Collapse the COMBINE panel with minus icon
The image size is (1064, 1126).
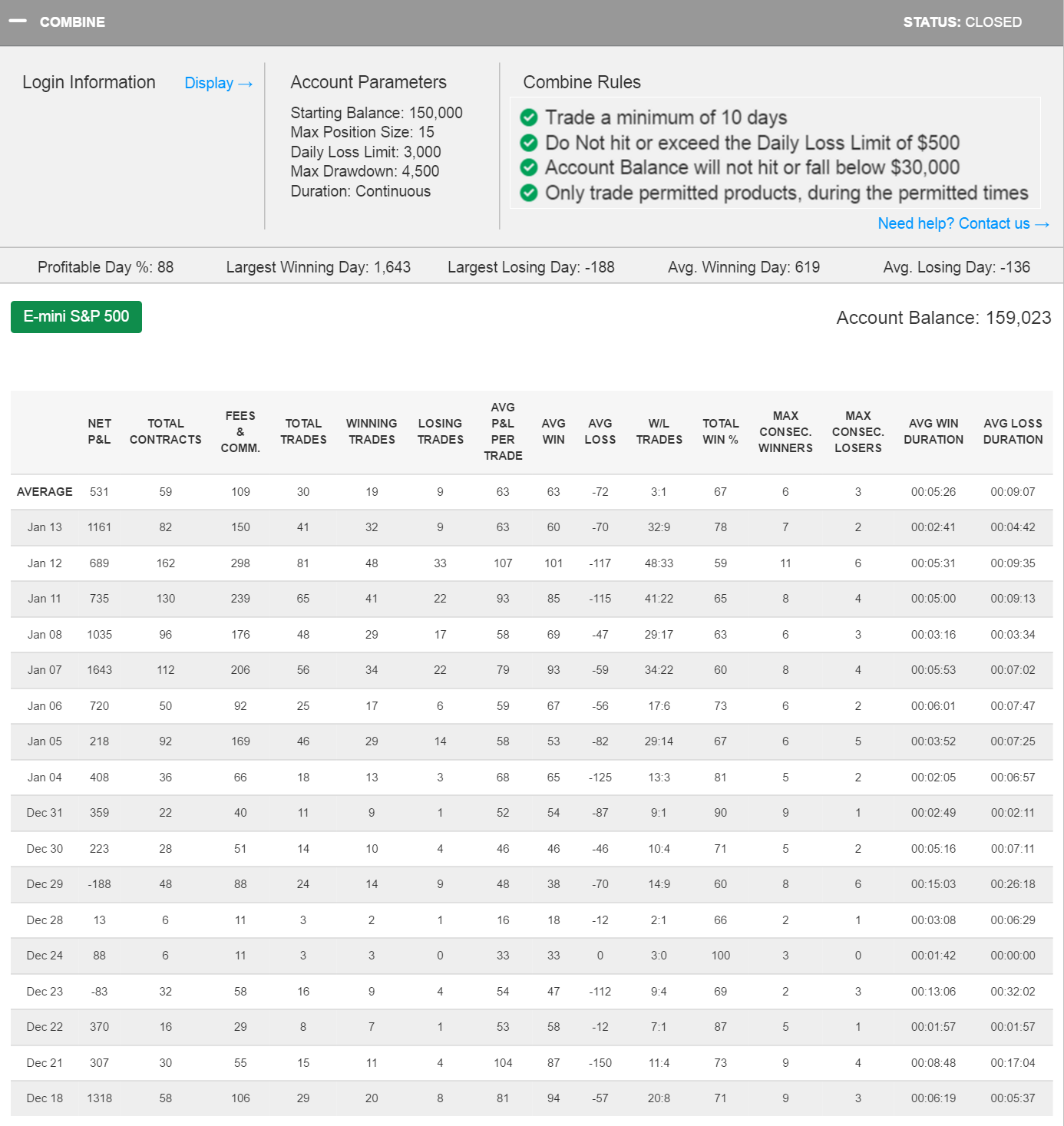click(x=18, y=21)
